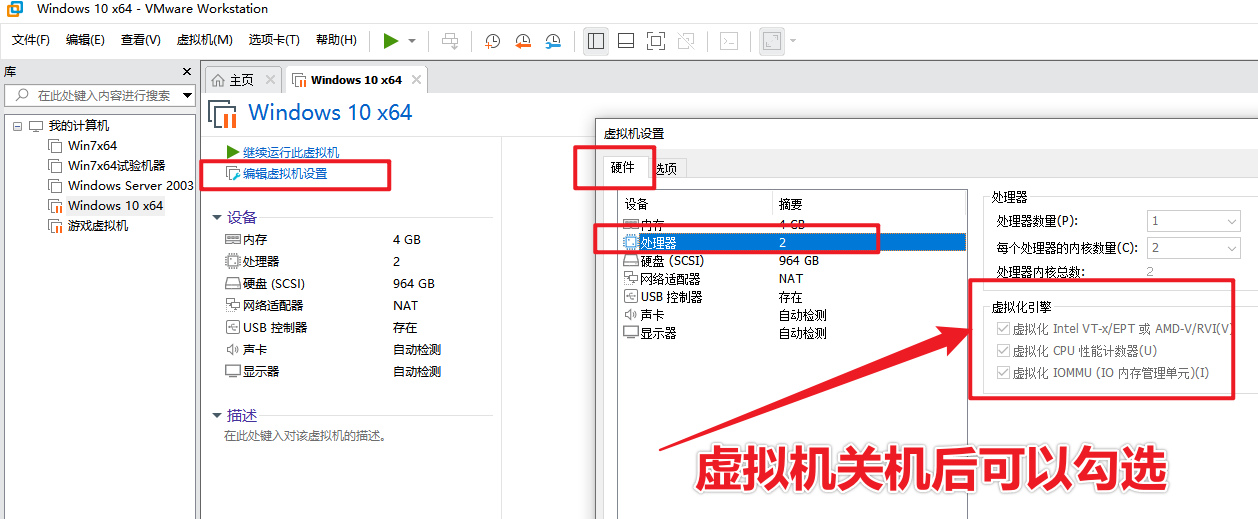This screenshot has width=1258, height=519.
Task: Collapse the 设备 section
Action: point(217,217)
